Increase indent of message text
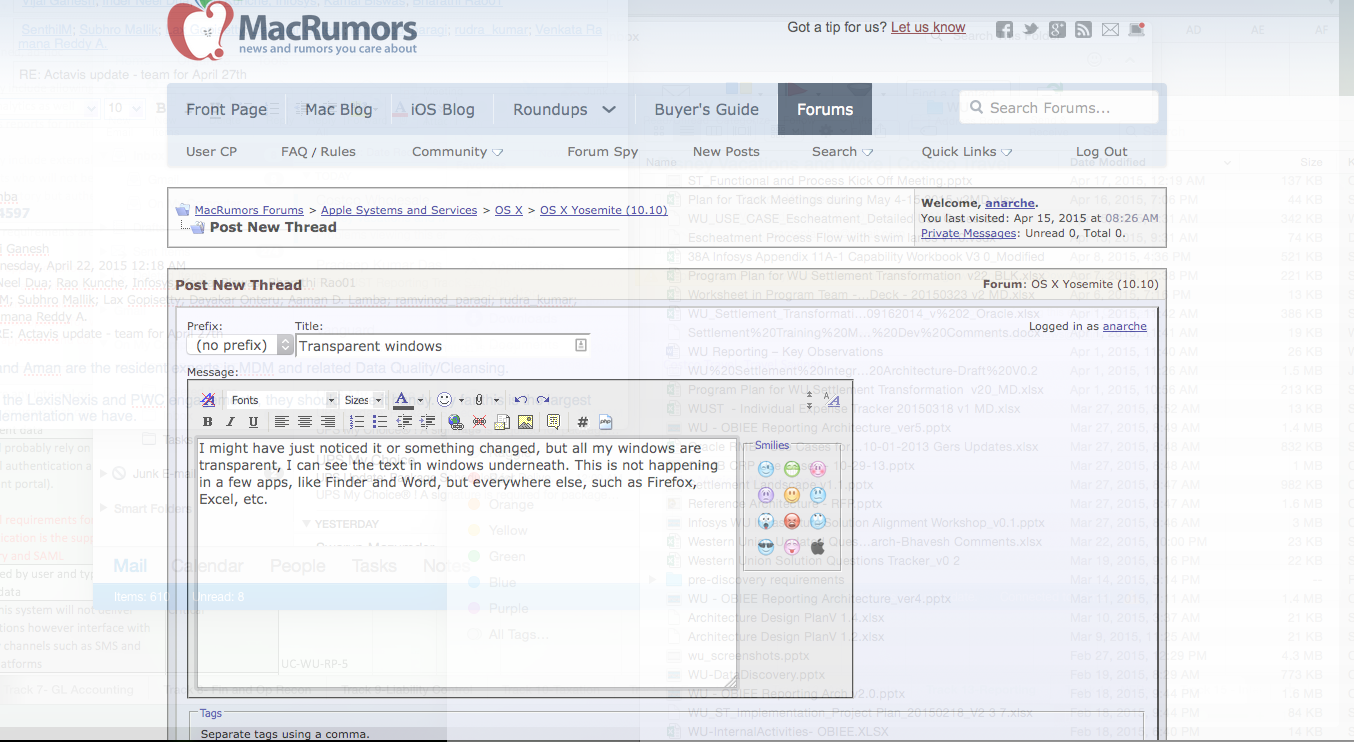This screenshot has width=1354, height=742. 427,422
